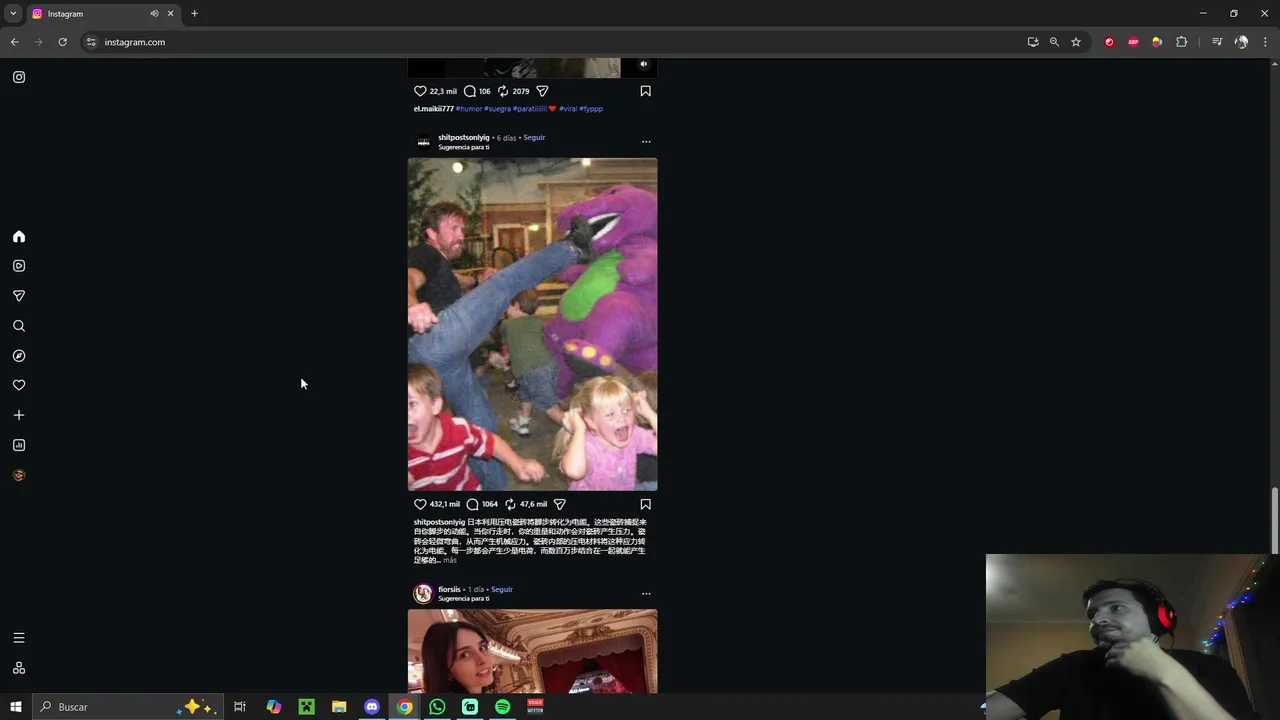
Task: Open Discord from the taskbar
Action: pos(372,707)
